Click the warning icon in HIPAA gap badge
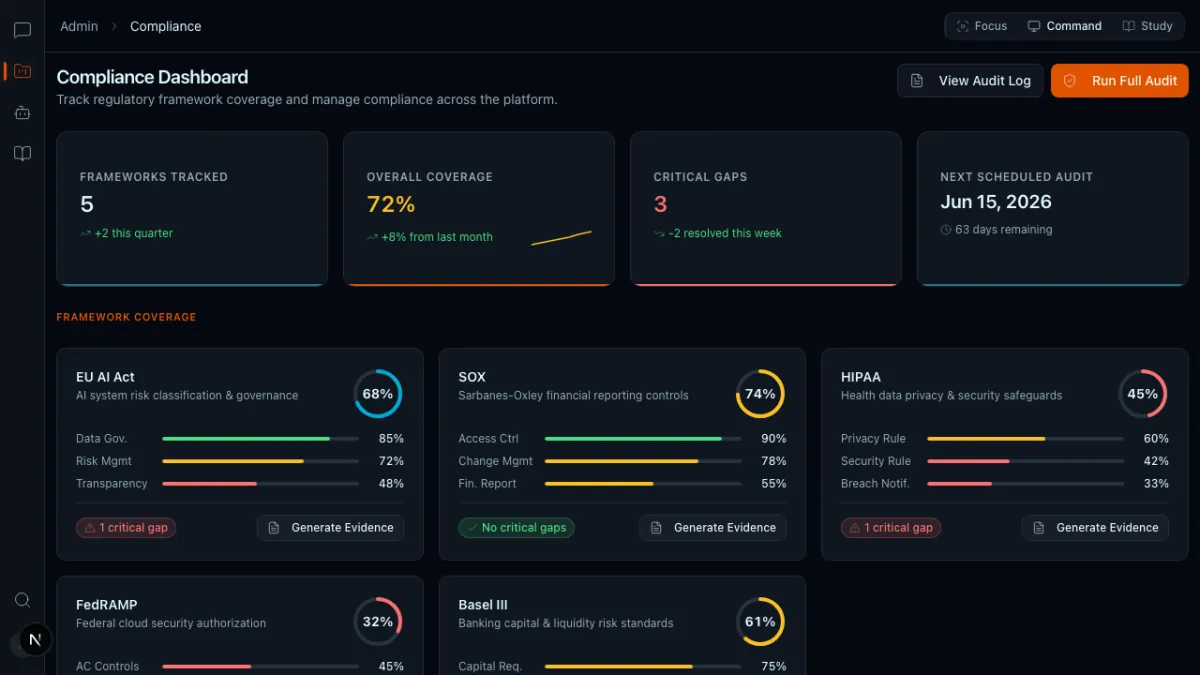The height and width of the screenshot is (675, 1200). (x=855, y=528)
